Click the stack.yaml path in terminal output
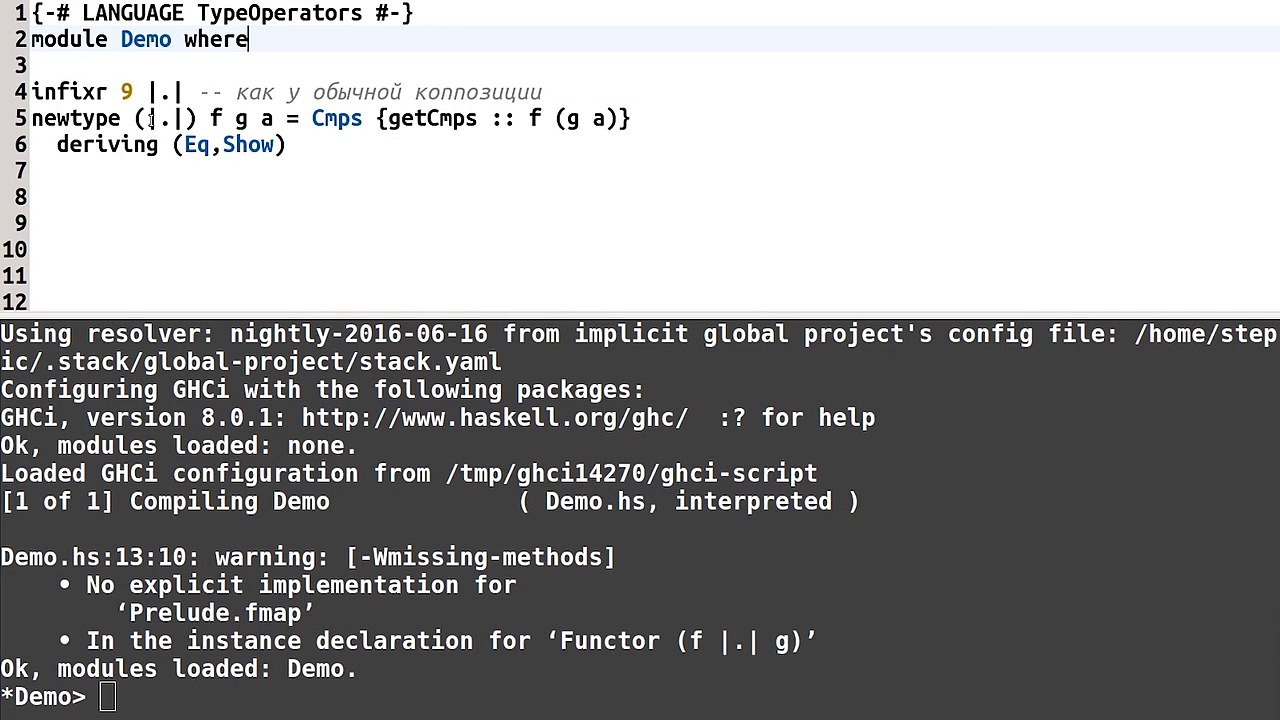Screen dimensions: 1280x720 point(251,362)
